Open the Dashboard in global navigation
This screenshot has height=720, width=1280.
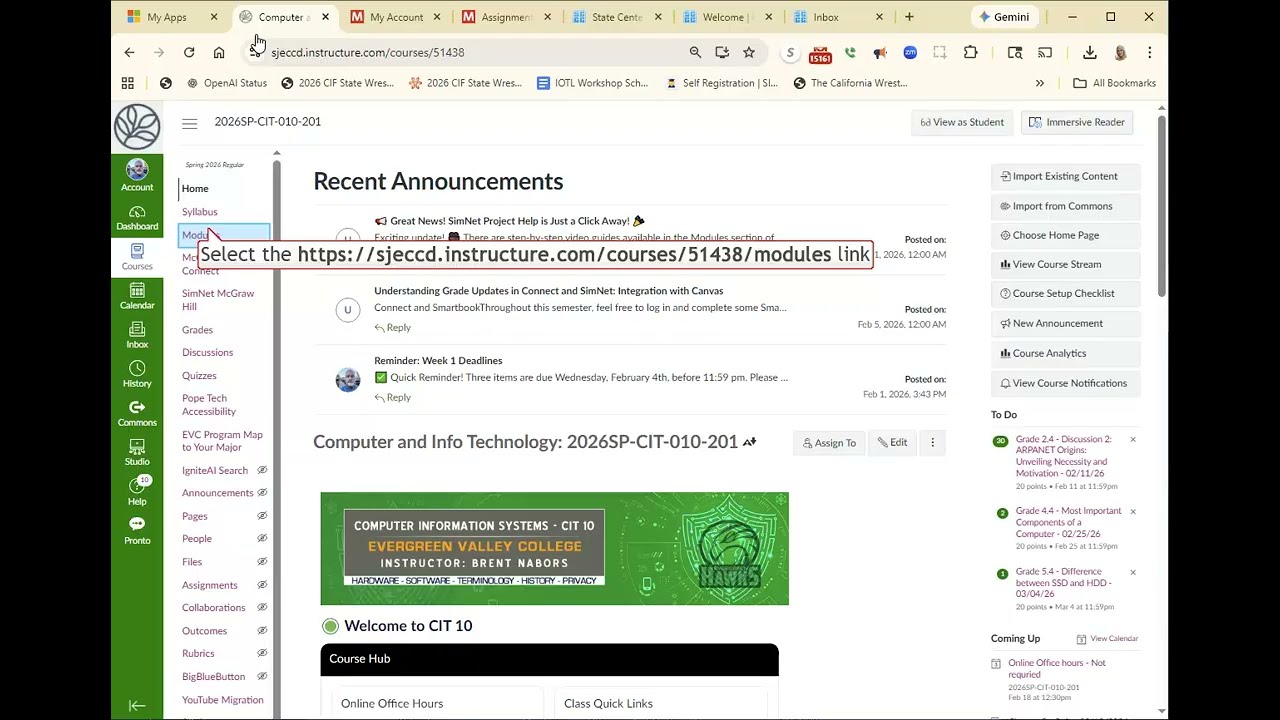[x=137, y=217]
